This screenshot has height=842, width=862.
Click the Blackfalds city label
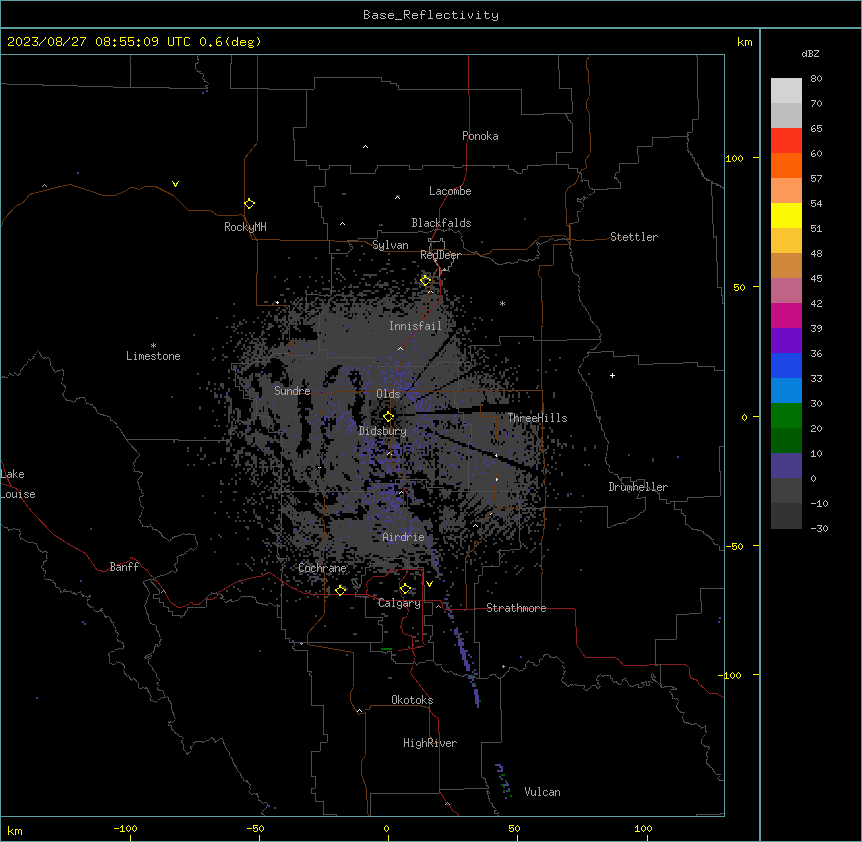click(x=441, y=223)
